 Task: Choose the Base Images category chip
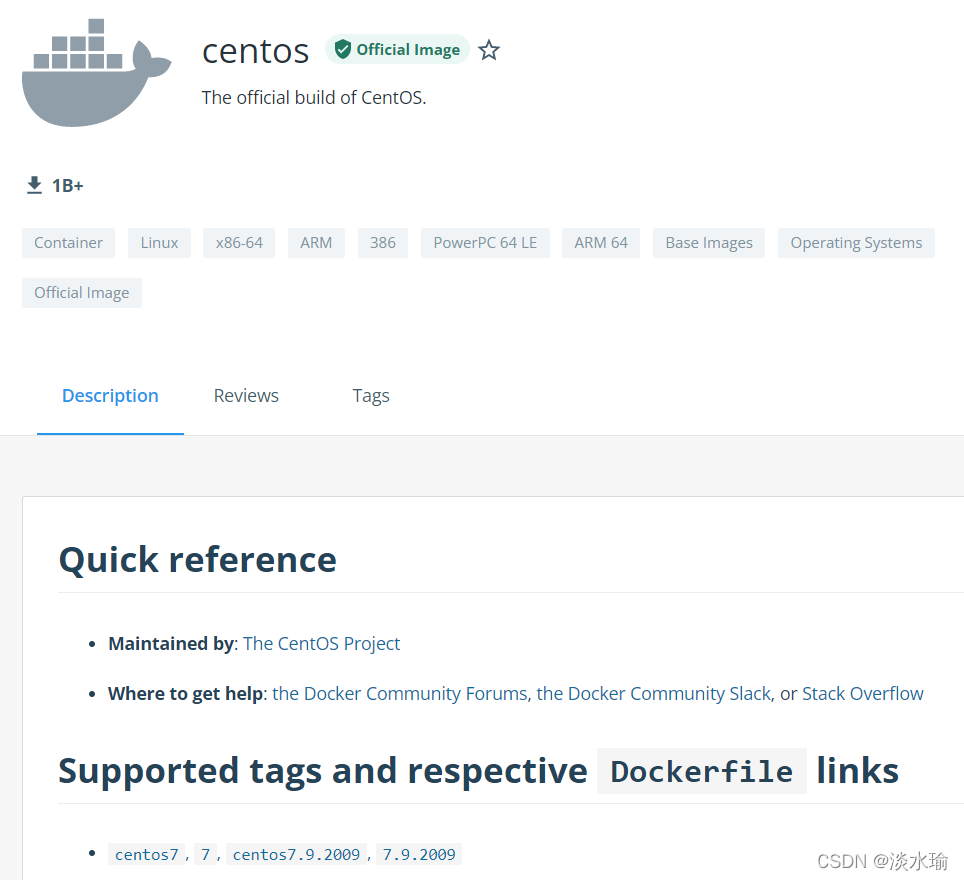[x=709, y=243]
